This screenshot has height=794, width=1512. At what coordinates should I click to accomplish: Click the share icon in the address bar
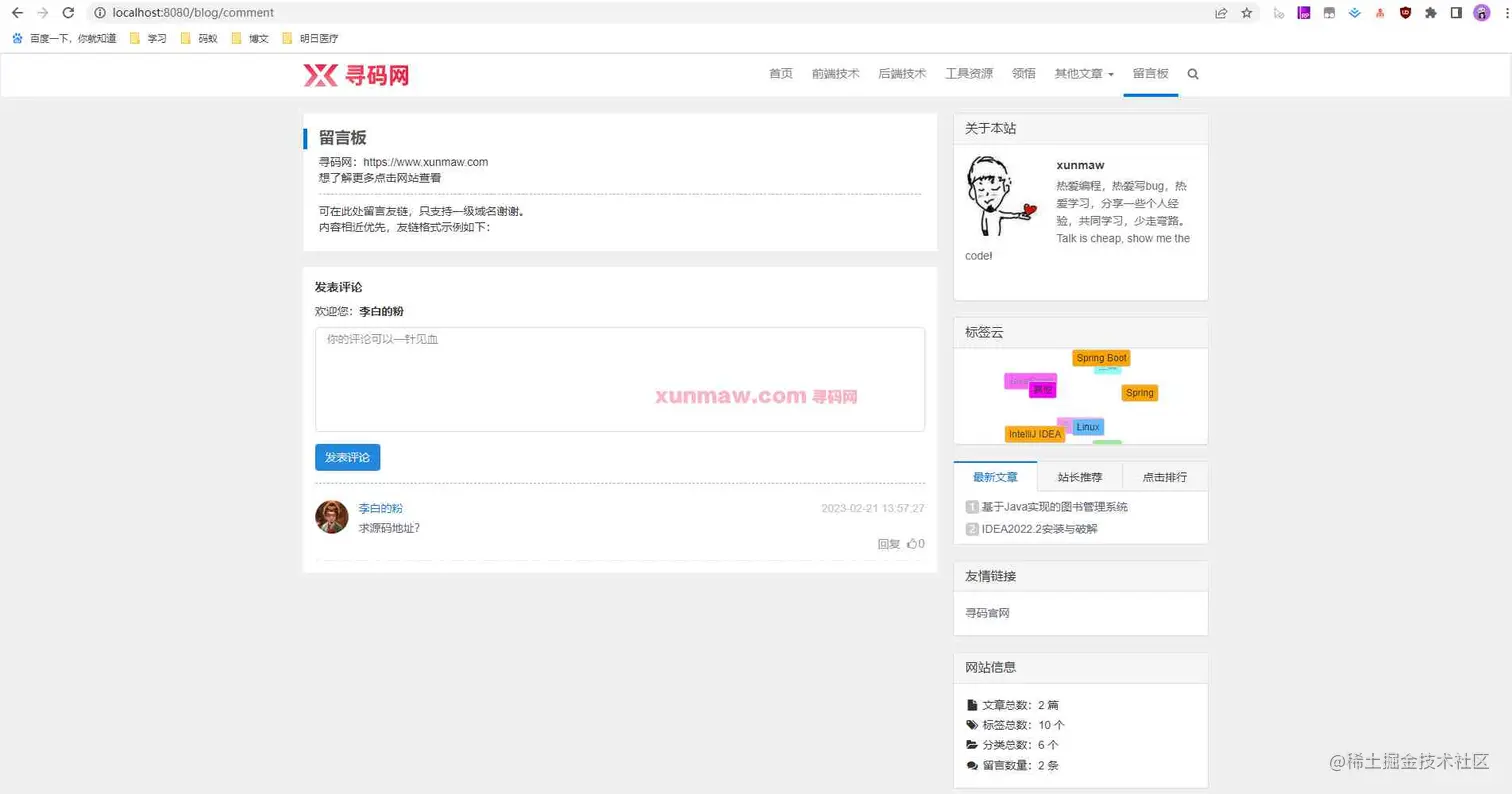(1222, 12)
